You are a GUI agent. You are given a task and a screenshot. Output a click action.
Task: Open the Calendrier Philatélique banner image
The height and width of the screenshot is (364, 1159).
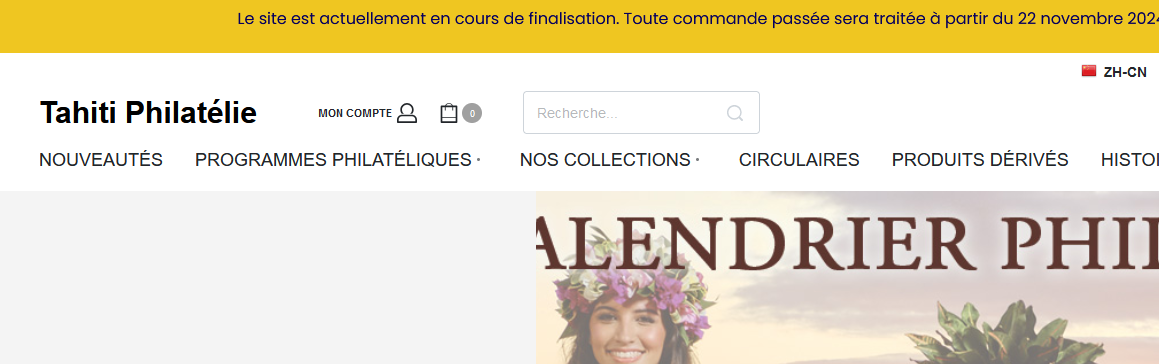(x=847, y=277)
